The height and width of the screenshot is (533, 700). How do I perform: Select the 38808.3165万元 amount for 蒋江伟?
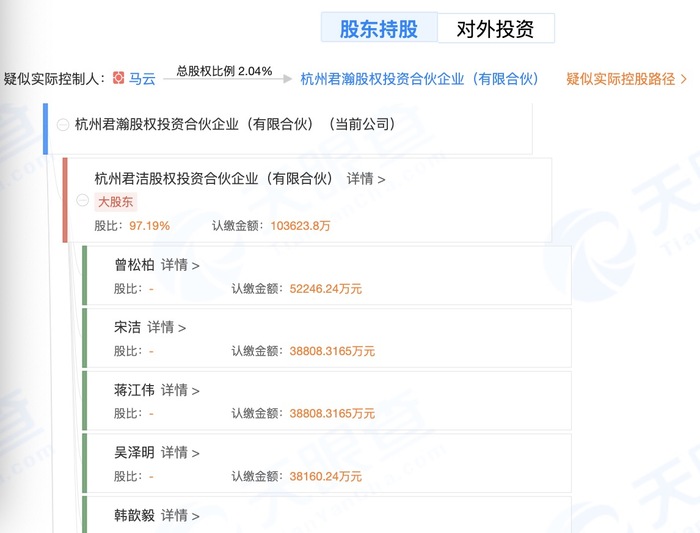tap(332, 414)
